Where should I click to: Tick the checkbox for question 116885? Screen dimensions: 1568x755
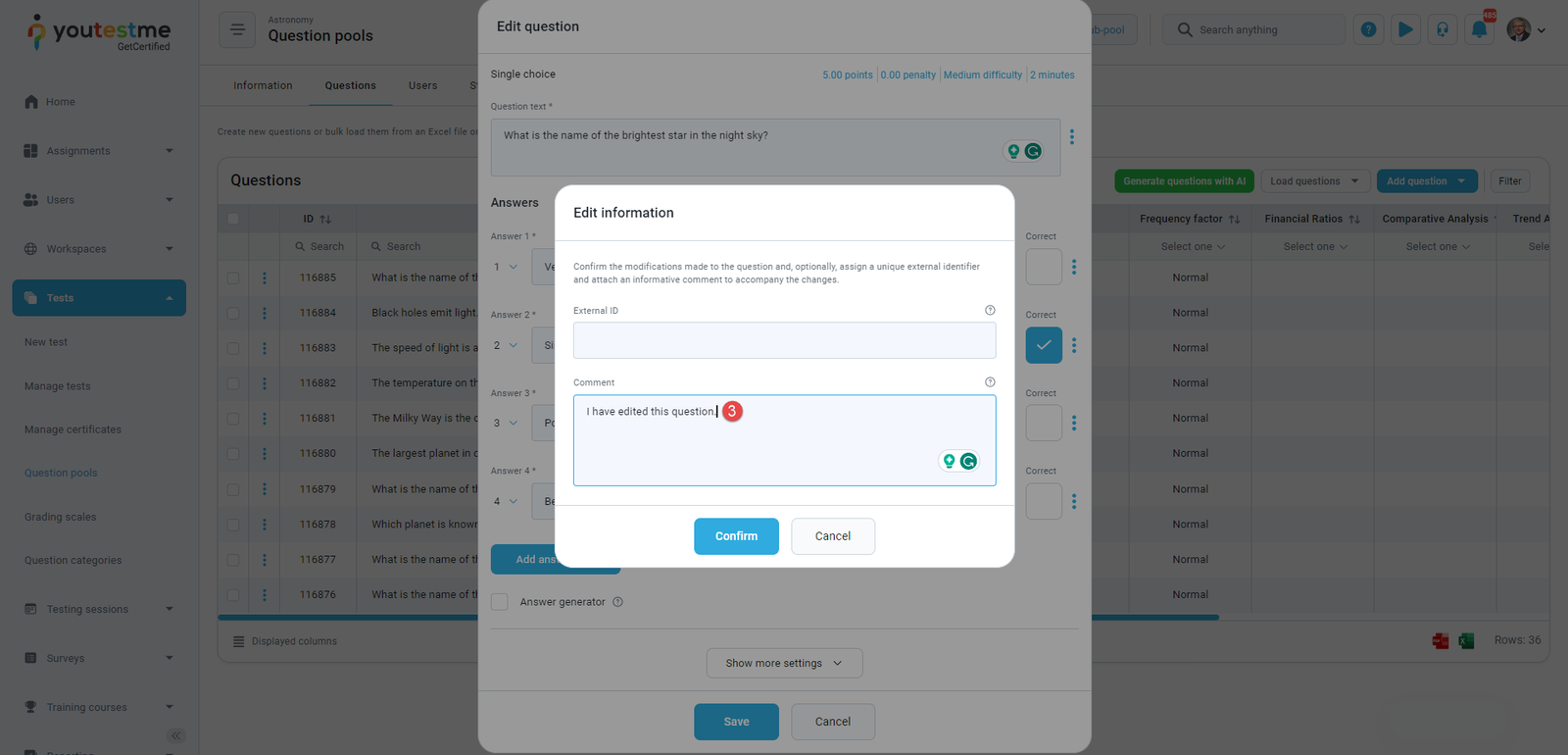point(233,278)
